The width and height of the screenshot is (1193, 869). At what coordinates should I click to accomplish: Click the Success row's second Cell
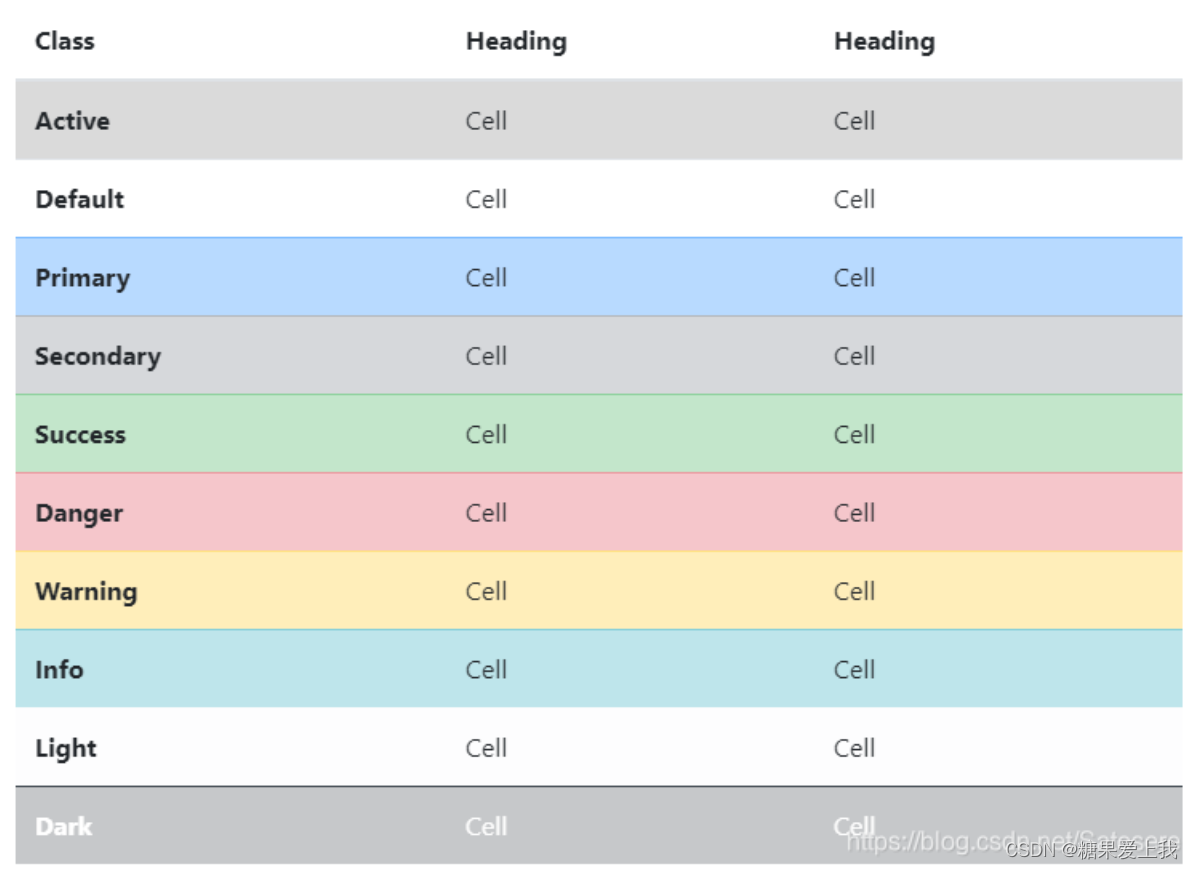click(854, 435)
